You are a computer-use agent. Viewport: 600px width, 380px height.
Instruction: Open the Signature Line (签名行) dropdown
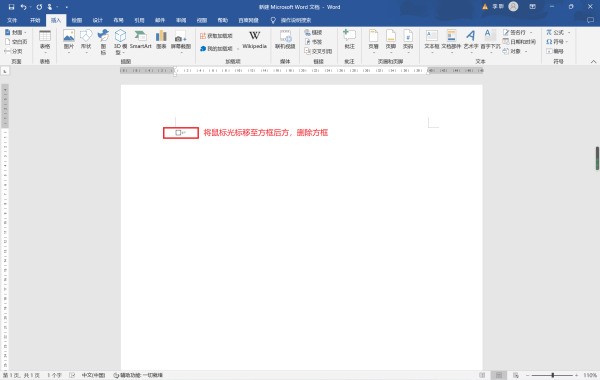[517, 33]
